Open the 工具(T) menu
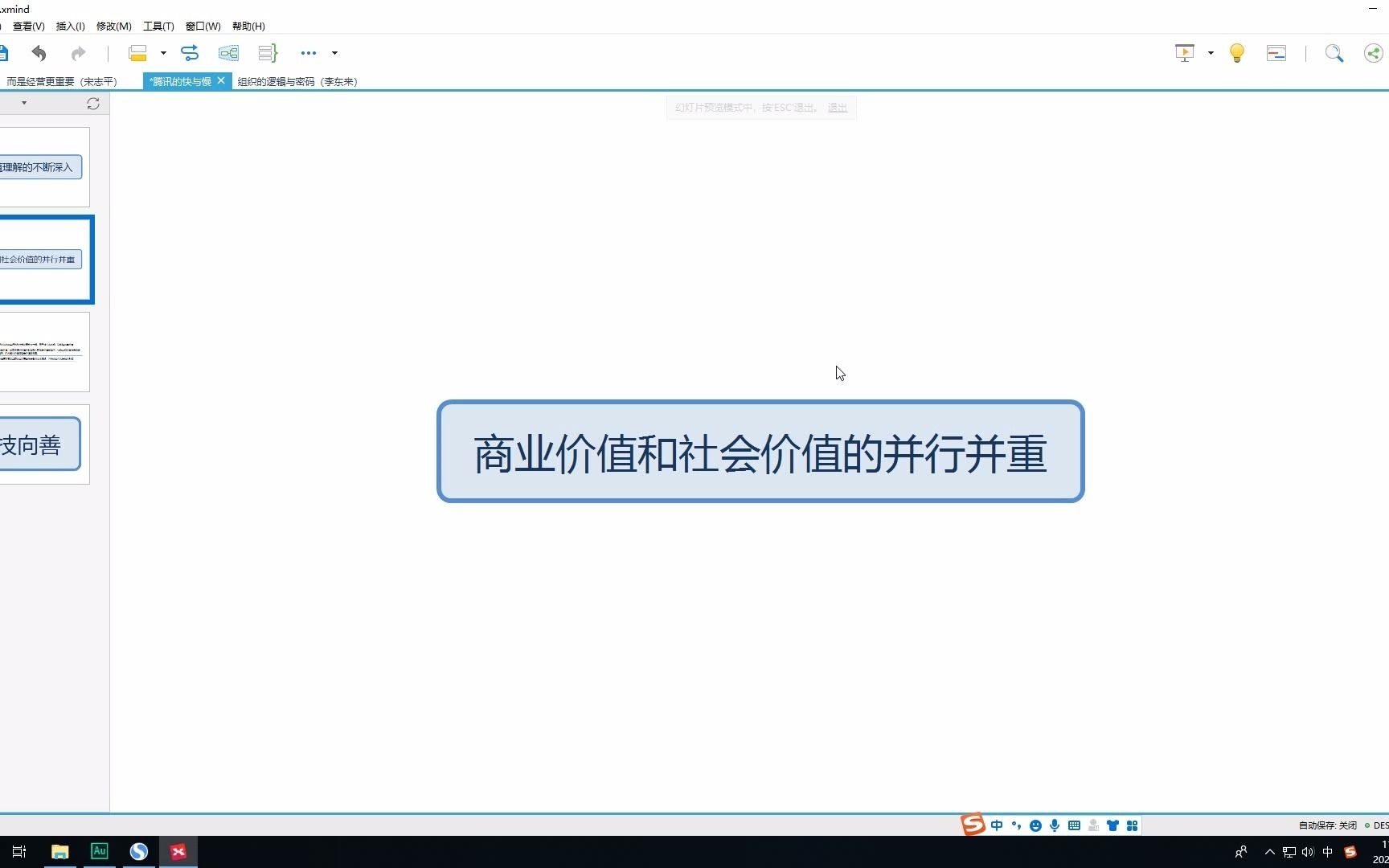Viewport: 1389px width, 868px height. [158, 26]
